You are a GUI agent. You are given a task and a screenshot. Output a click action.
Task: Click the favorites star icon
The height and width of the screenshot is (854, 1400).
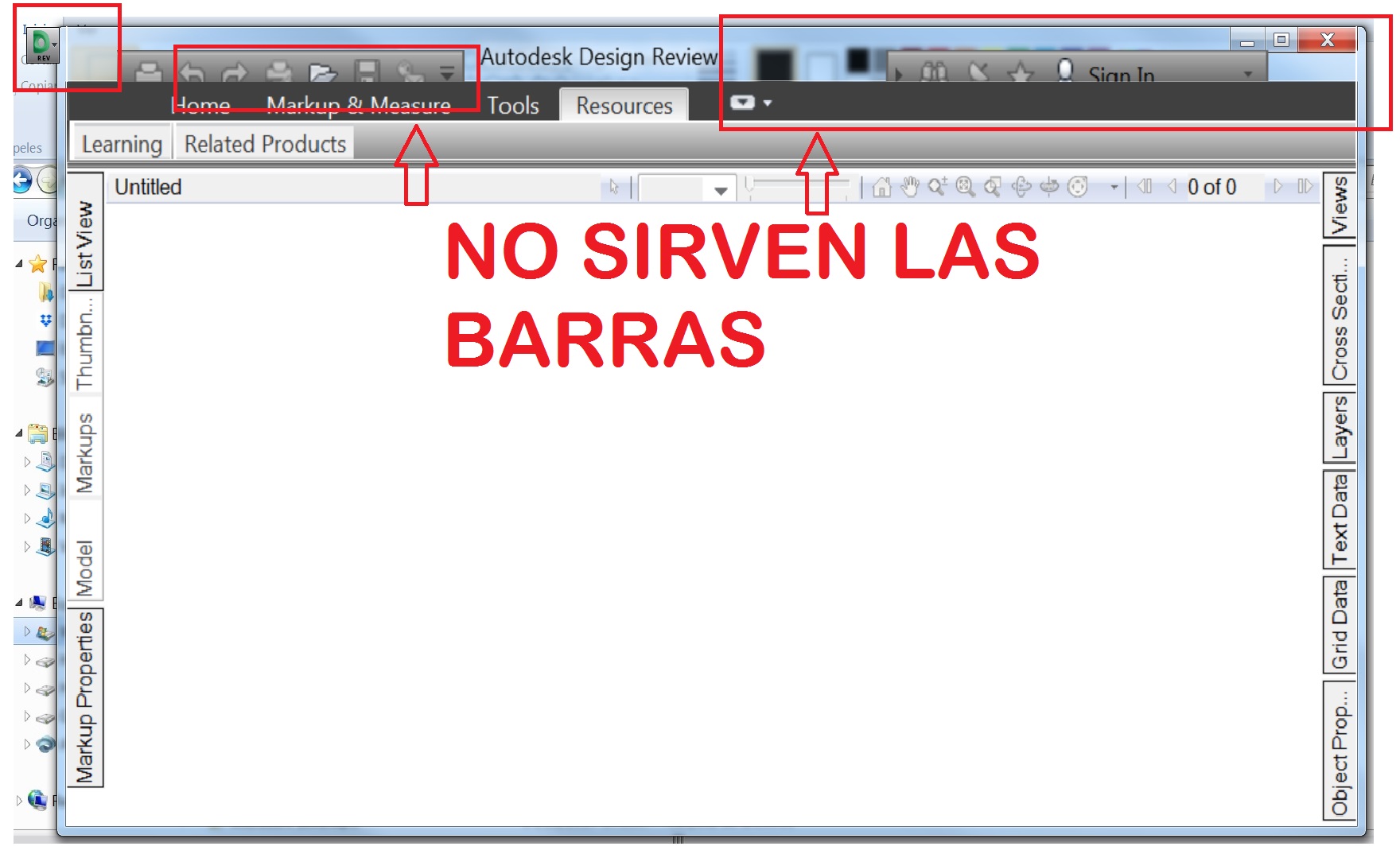[1021, 72]
